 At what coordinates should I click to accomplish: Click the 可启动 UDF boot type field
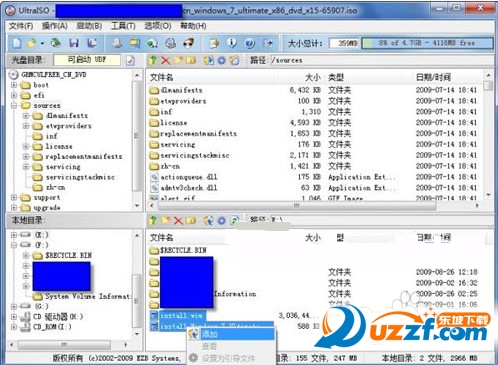87,60
